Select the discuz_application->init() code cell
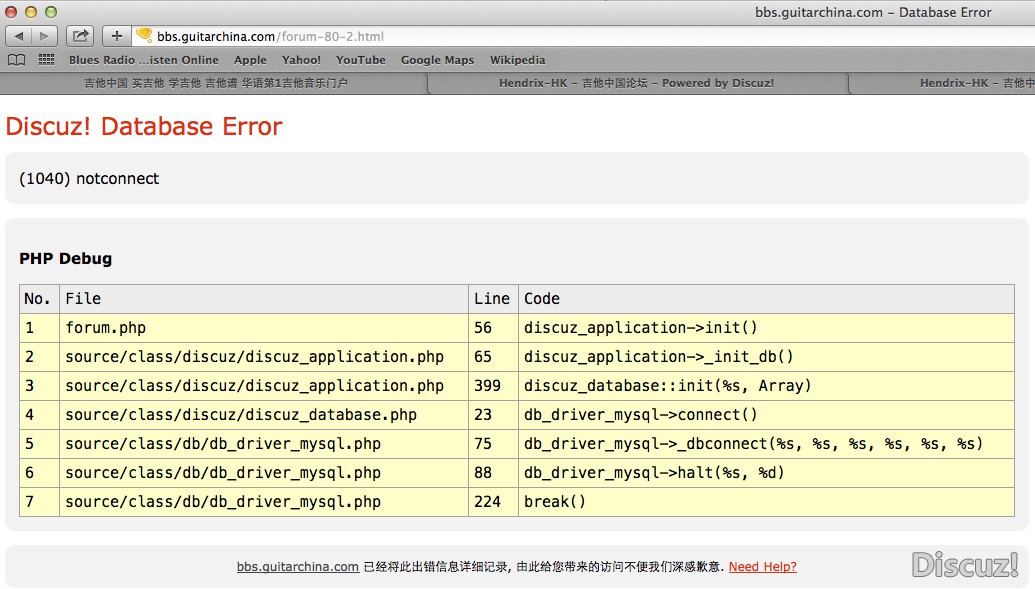Image resolution: width=1035 pixels, height=589 pixels. pos(766,328)
